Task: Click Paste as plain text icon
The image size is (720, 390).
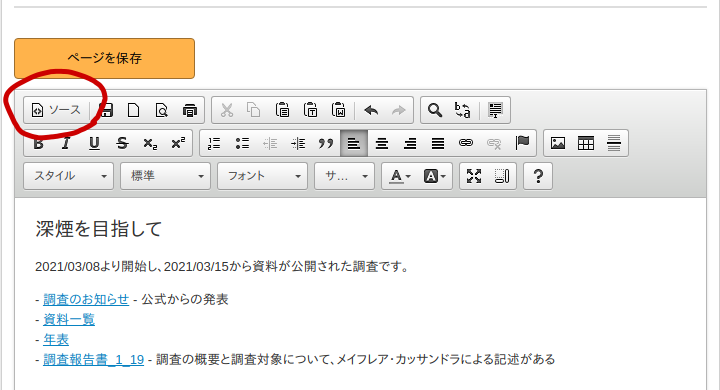Action: click(x=310, y=110)
